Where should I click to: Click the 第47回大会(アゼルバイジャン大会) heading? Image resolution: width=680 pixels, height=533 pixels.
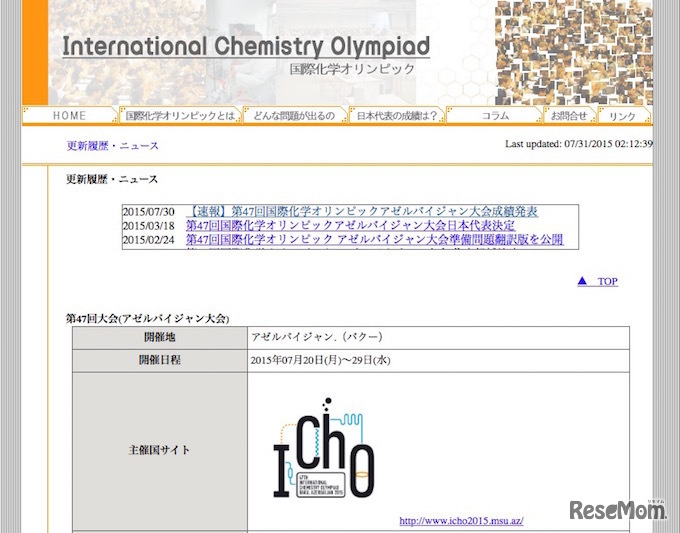(x=147, y=319)
